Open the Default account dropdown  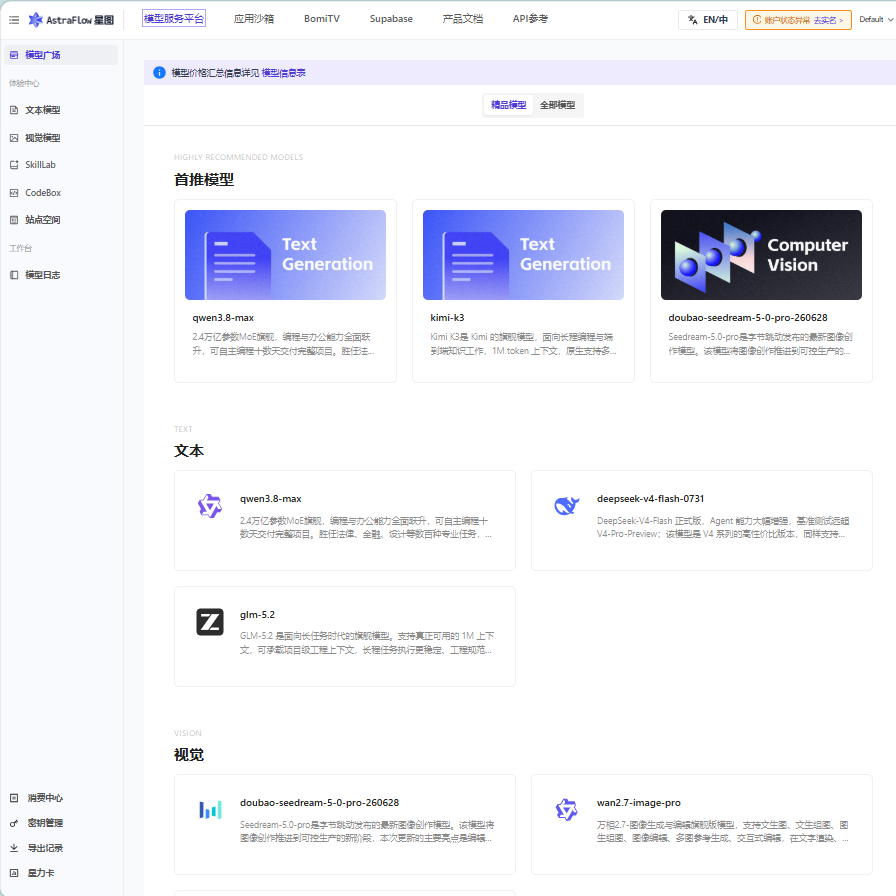[875, 19]
